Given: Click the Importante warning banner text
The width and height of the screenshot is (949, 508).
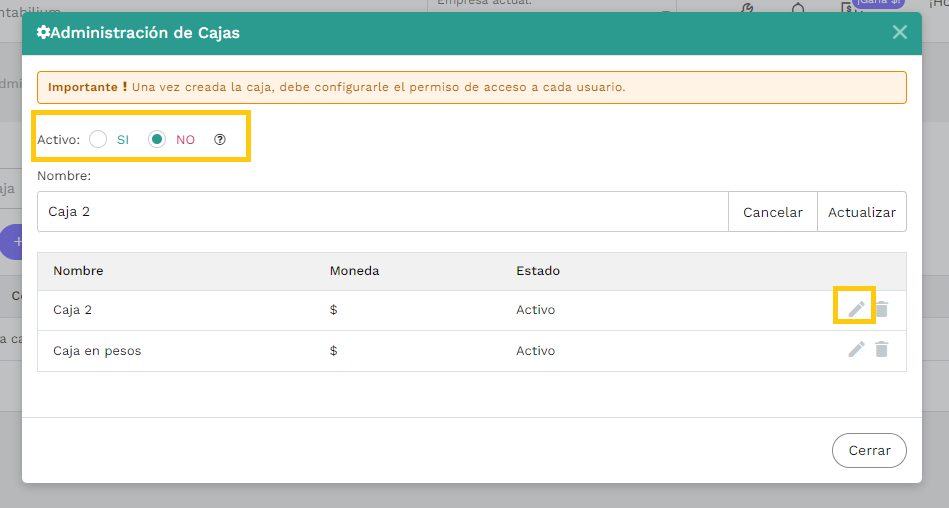Looking at the screenshot, I should 337,87.
